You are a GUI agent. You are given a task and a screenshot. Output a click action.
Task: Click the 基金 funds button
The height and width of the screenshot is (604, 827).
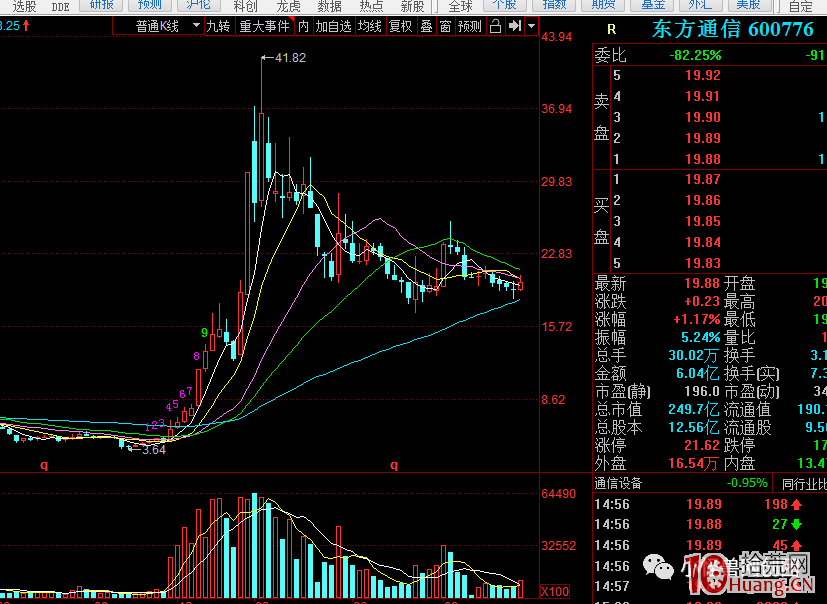coord(652,5)
